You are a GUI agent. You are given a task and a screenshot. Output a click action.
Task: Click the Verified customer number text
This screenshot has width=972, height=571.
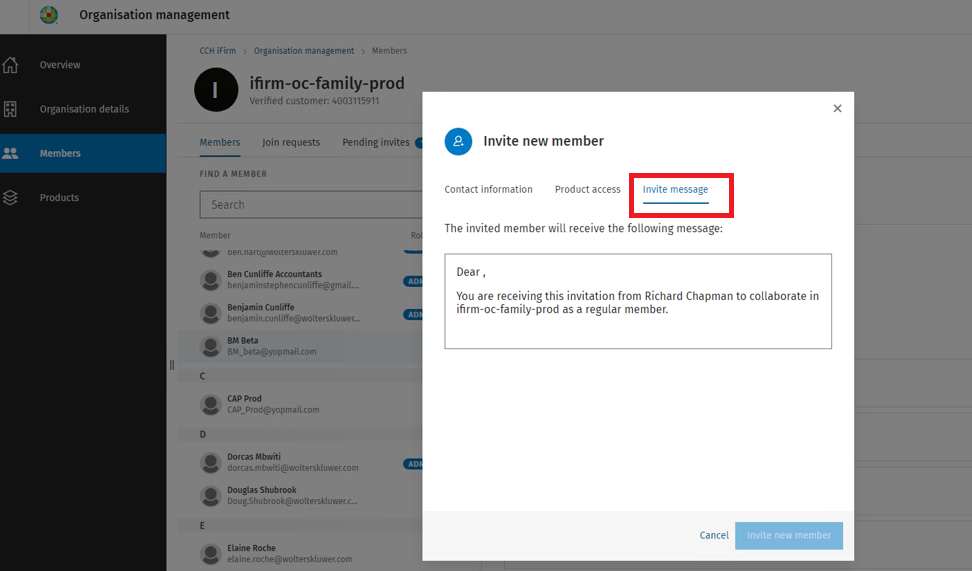[x=314, y=101]
